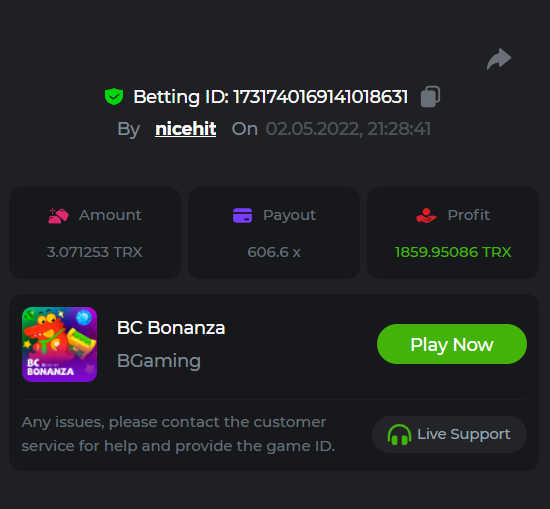
Task: Click the BC Bonanza game title
Action: pyautogui.click(x=171, y=328)
